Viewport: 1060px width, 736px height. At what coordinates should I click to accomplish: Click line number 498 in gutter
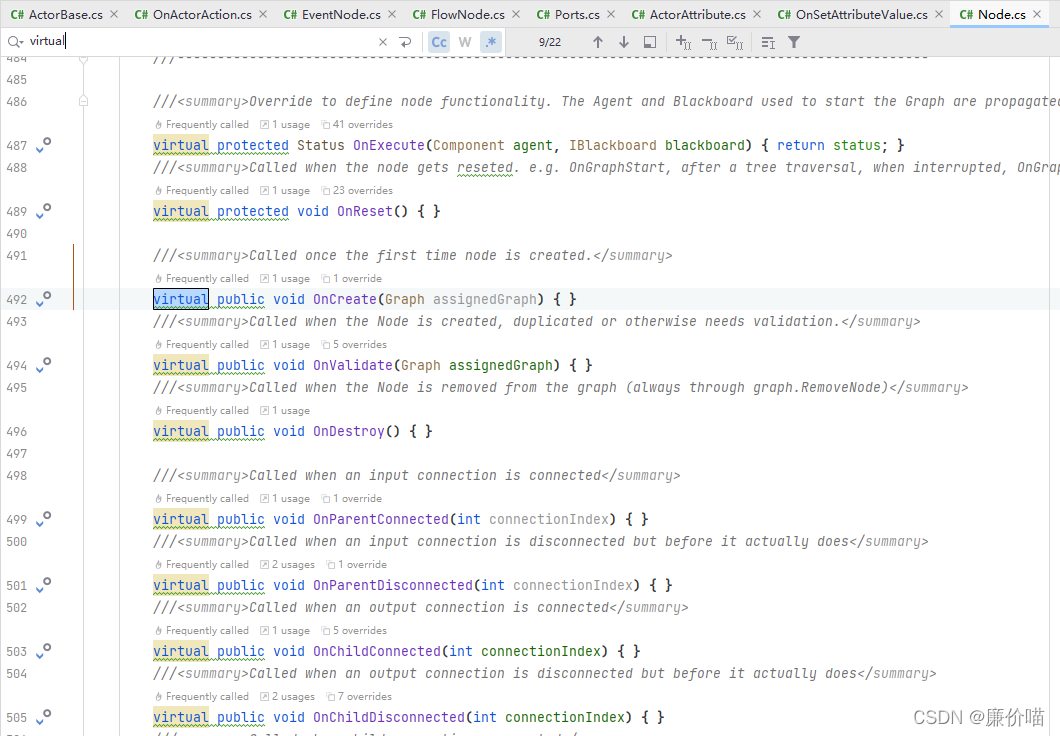pyautogui.click(x=16, y=475)
